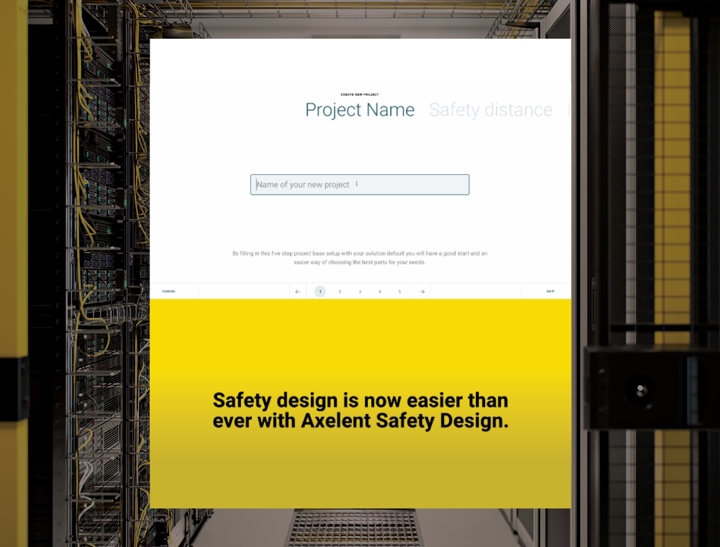Jump to step 5 in the pager
The height and width of the screenshot is (547, 720).
coord(399,291)
